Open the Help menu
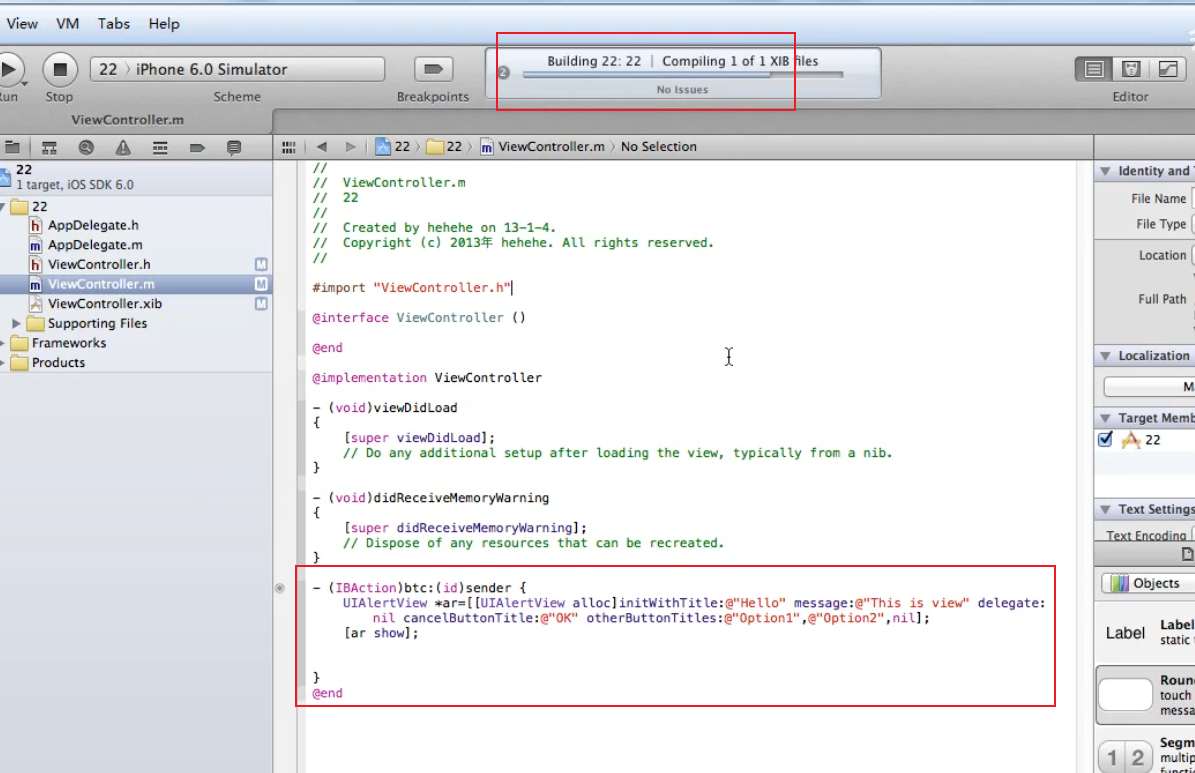 coord(164,24)
